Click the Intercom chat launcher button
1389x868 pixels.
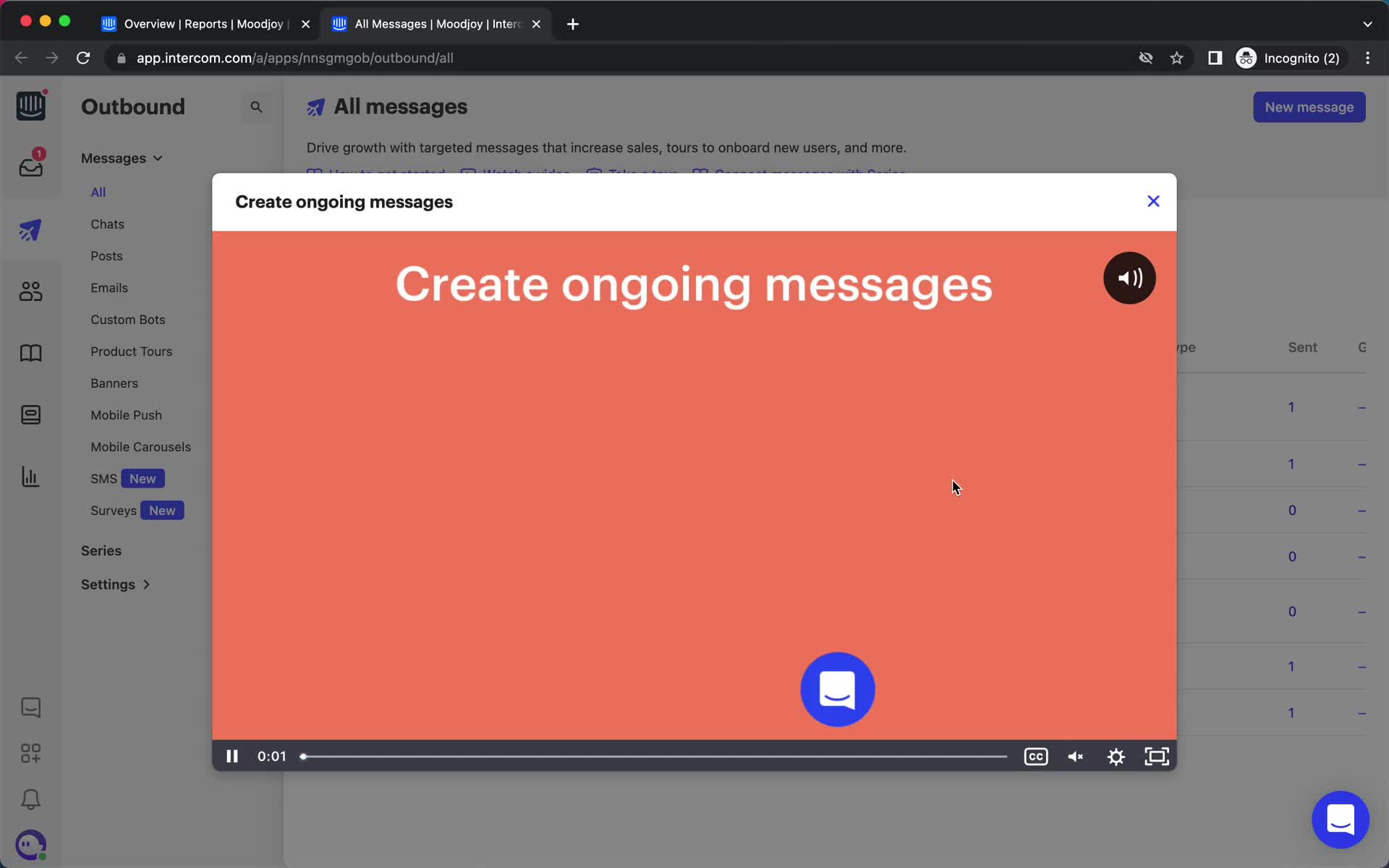point(1341,820)
